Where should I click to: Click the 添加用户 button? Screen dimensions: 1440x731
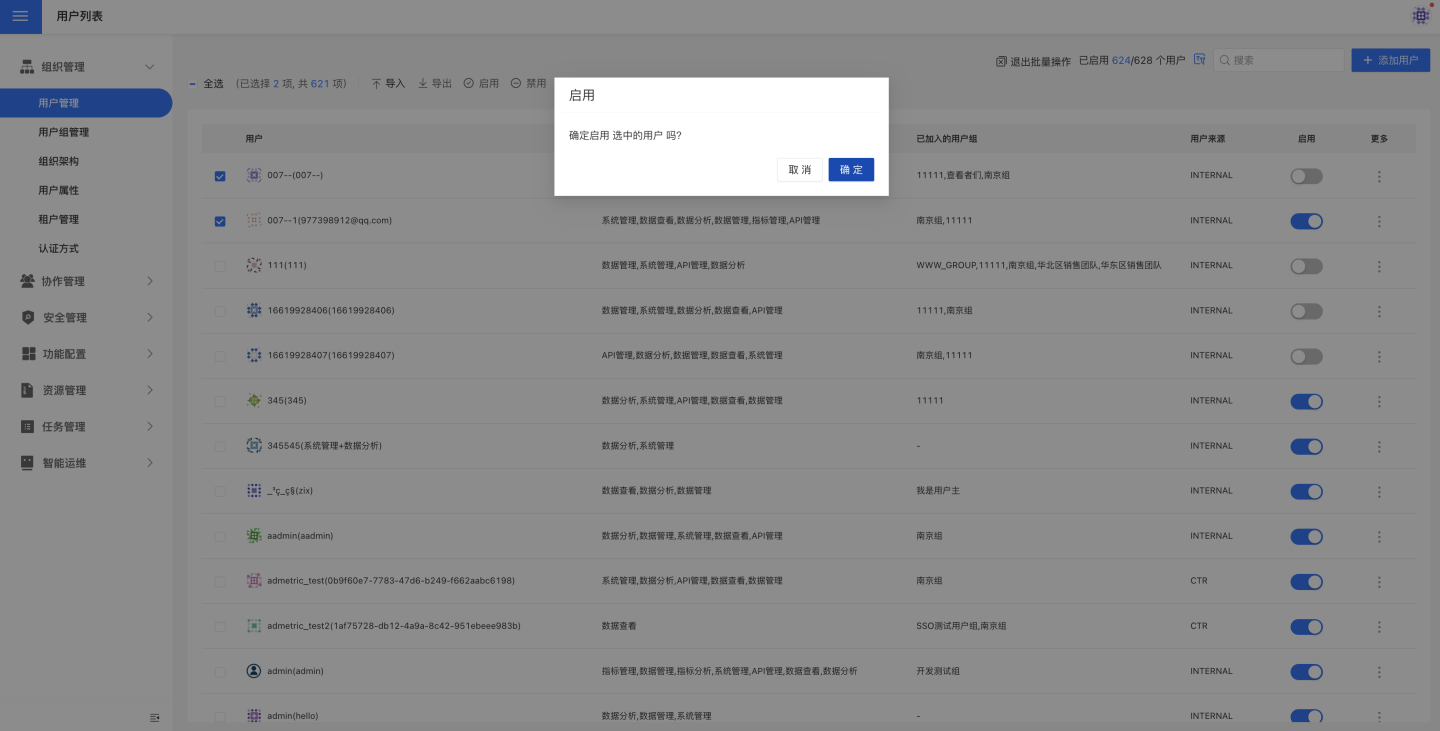pyautogui.click(x=1390, y=60)
